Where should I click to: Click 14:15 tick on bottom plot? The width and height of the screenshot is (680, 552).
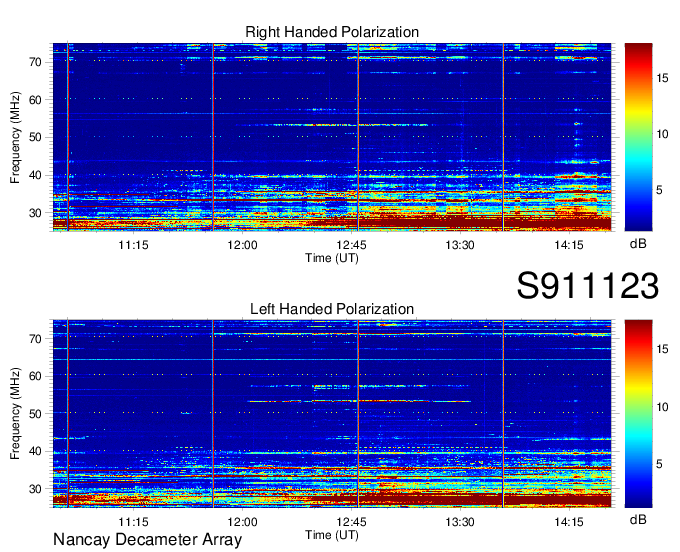[569, 522]
